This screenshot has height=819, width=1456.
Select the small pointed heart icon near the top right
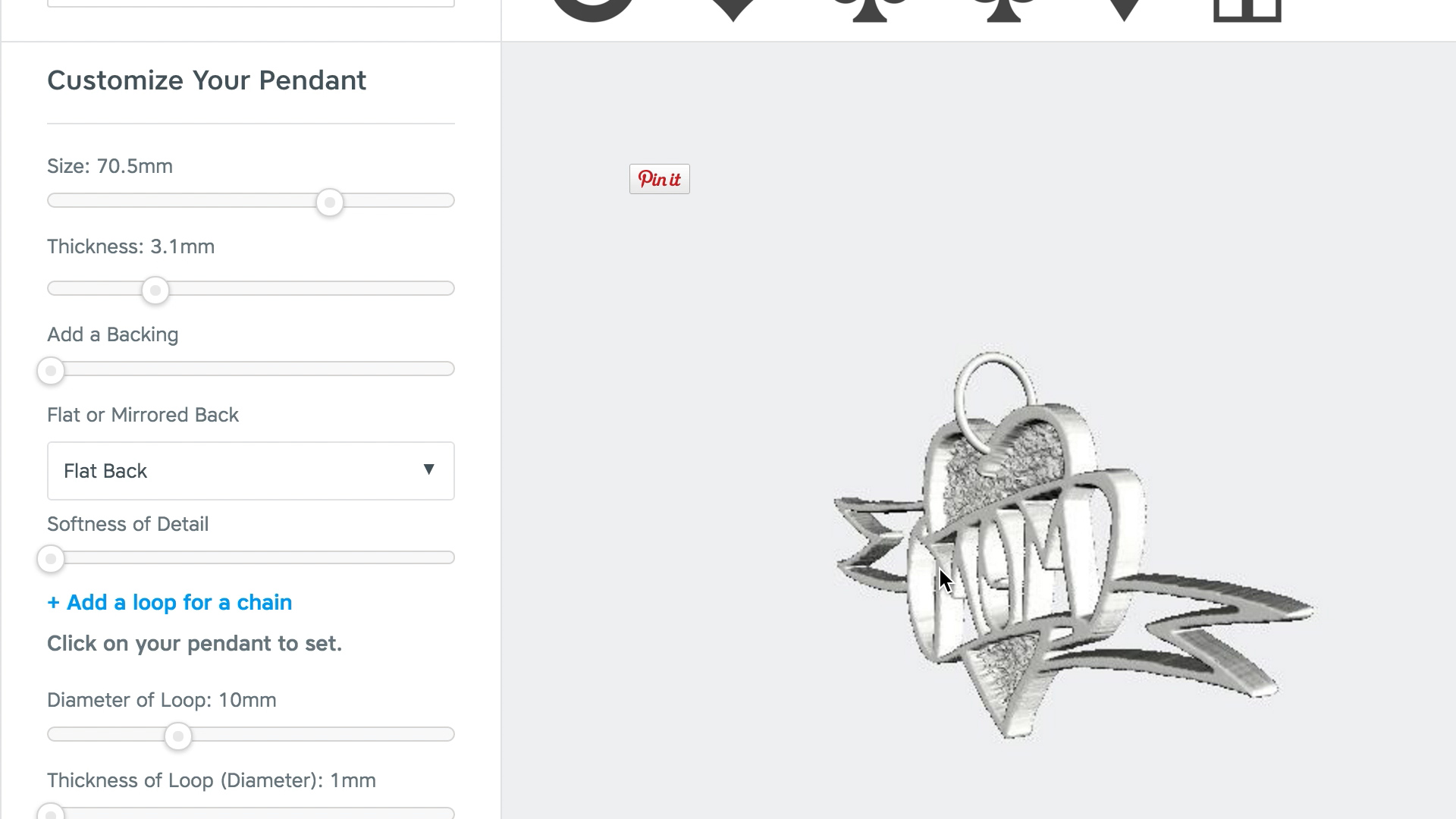tap(1125, 9)
